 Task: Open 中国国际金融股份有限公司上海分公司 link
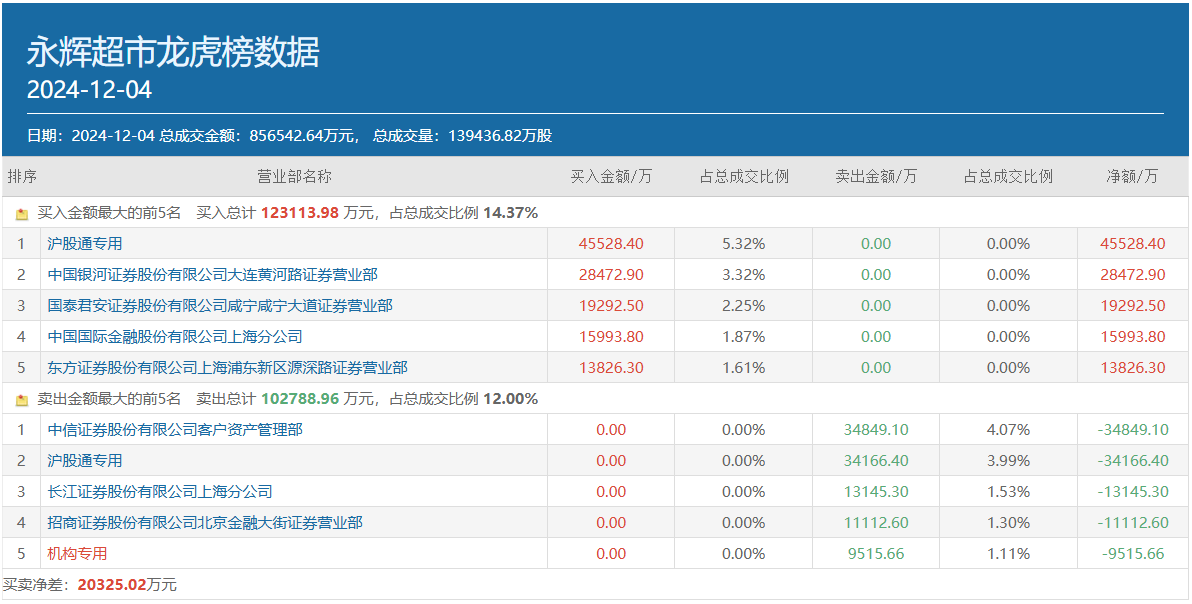pyautogui.click(x=175, y=337)
